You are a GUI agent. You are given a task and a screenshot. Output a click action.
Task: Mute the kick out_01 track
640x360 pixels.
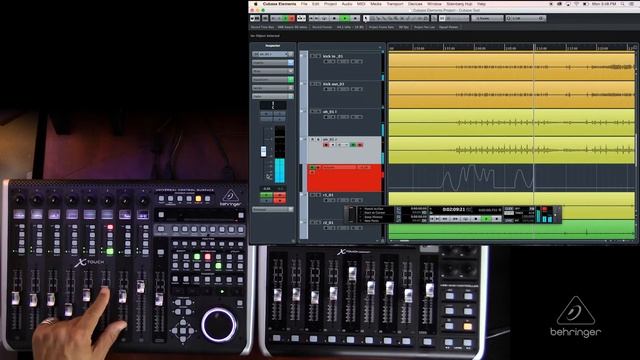312,84
